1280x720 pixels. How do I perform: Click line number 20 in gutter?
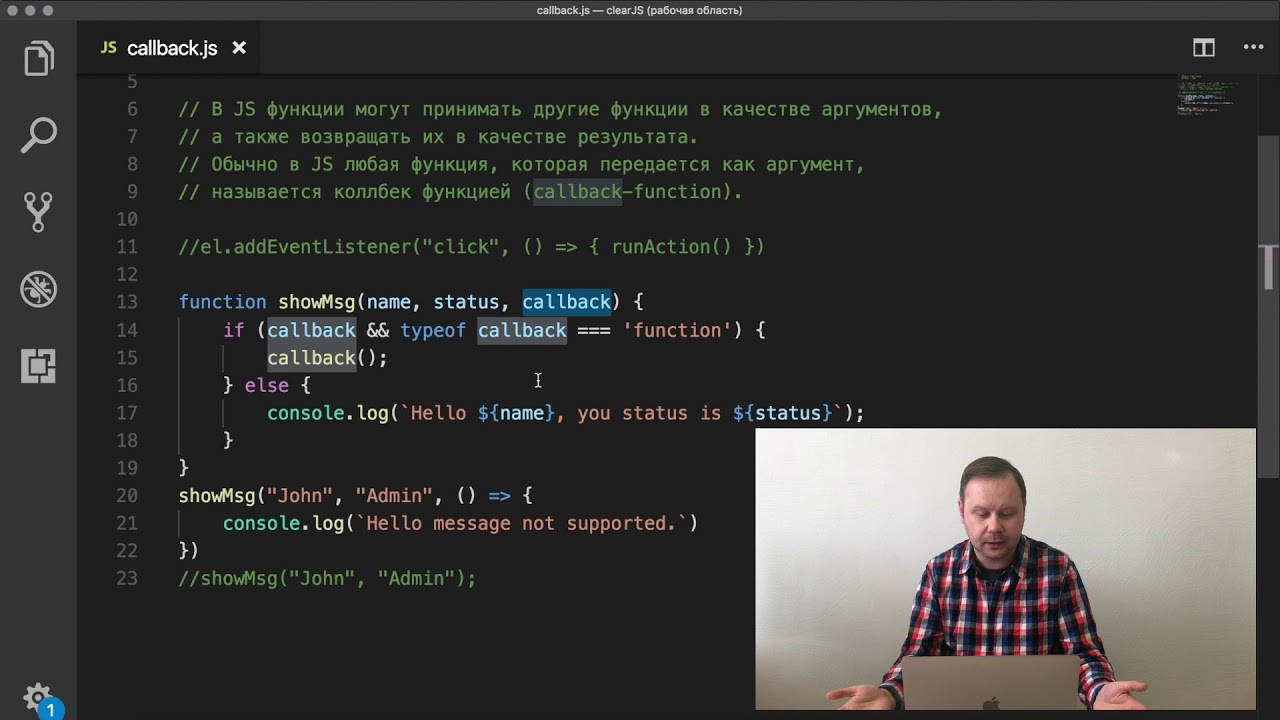point(127,495)
